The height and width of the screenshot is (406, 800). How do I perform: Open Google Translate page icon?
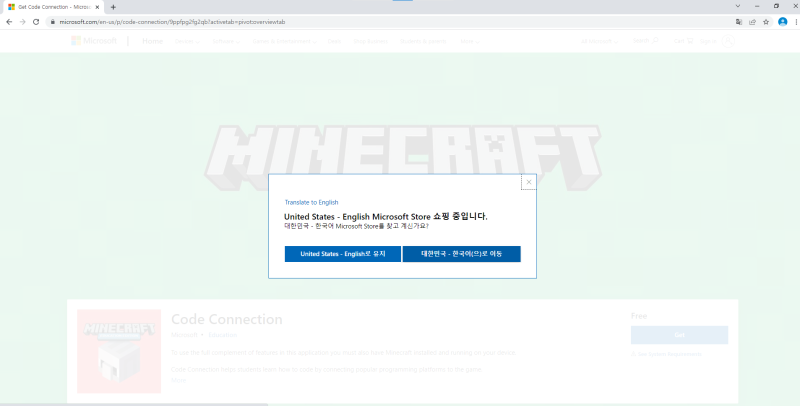coord(739,22)
